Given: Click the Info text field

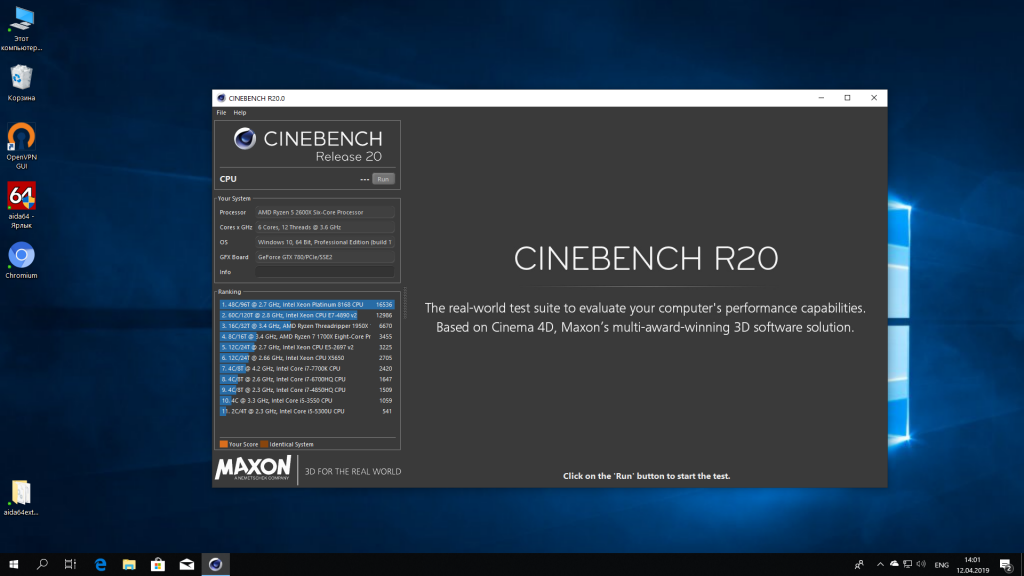Looking at the screenshot, I should (x=325, y=271).
